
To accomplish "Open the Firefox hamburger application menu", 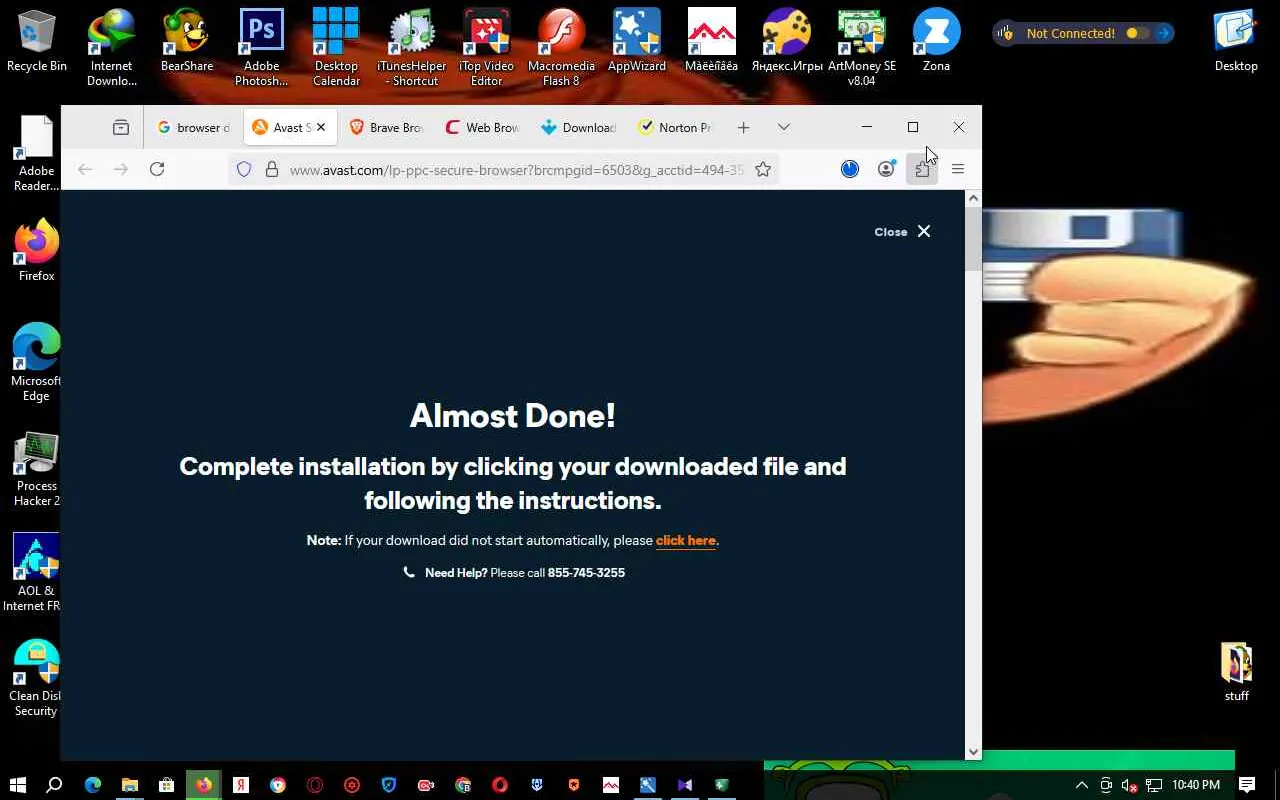I will (x=958, y=170).
